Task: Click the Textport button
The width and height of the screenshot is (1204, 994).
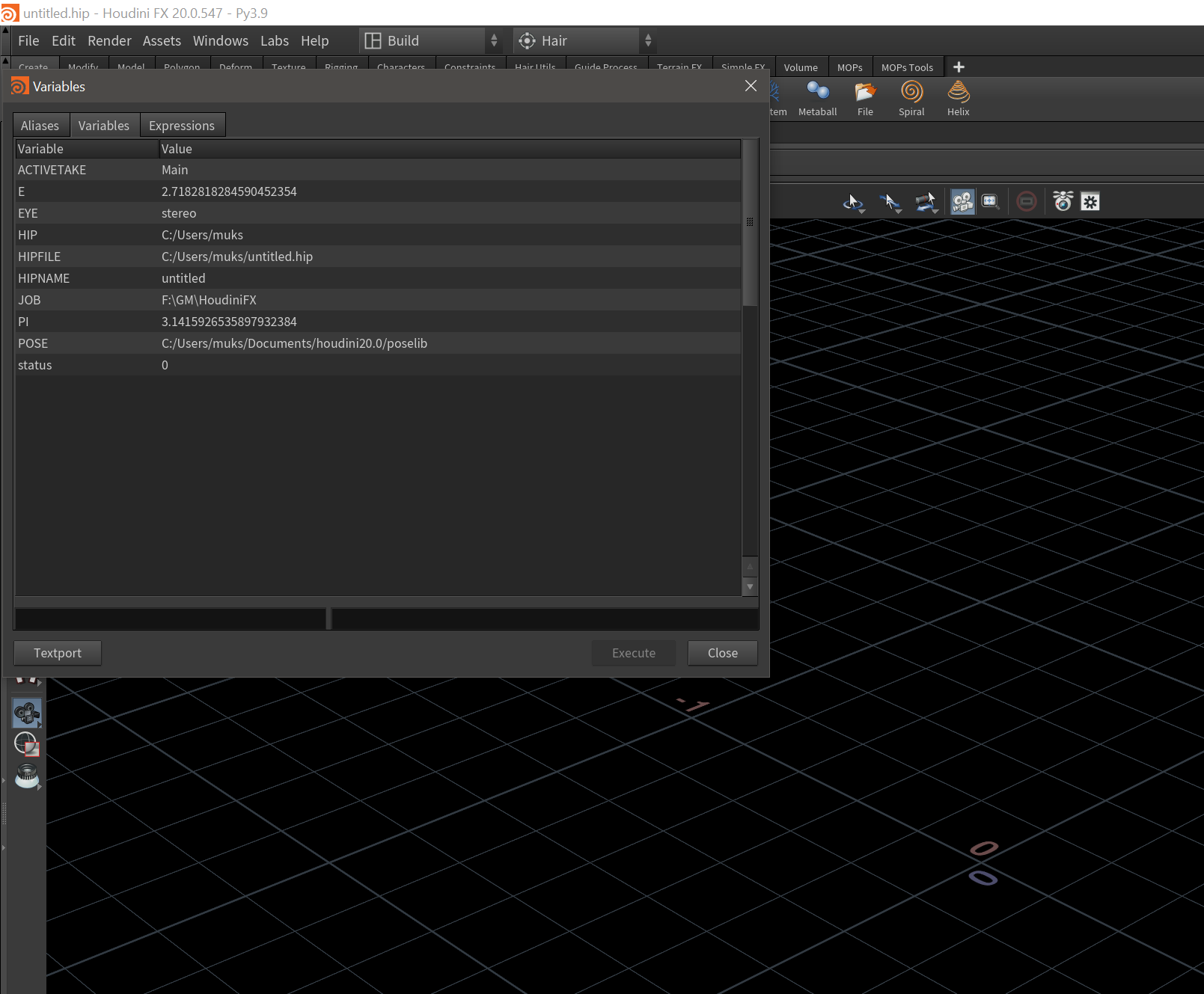Action: [58, 653]
